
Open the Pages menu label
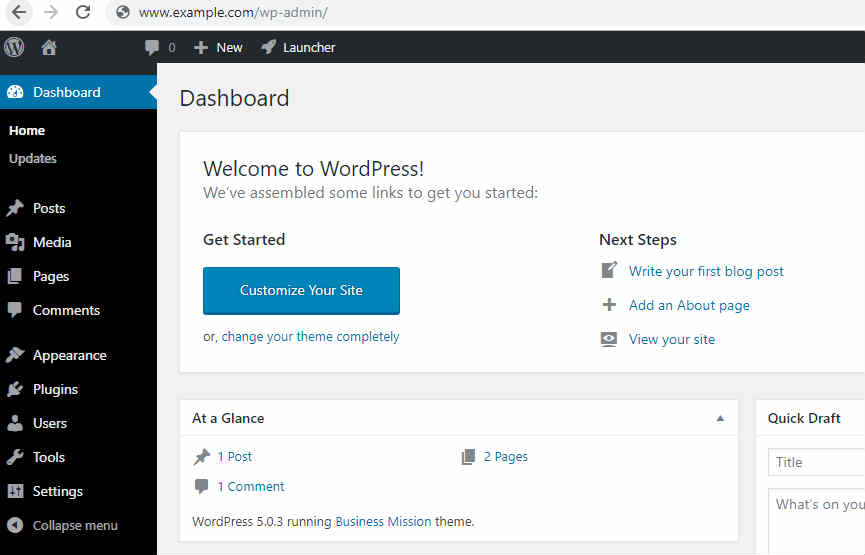click(x=51, y=276)
